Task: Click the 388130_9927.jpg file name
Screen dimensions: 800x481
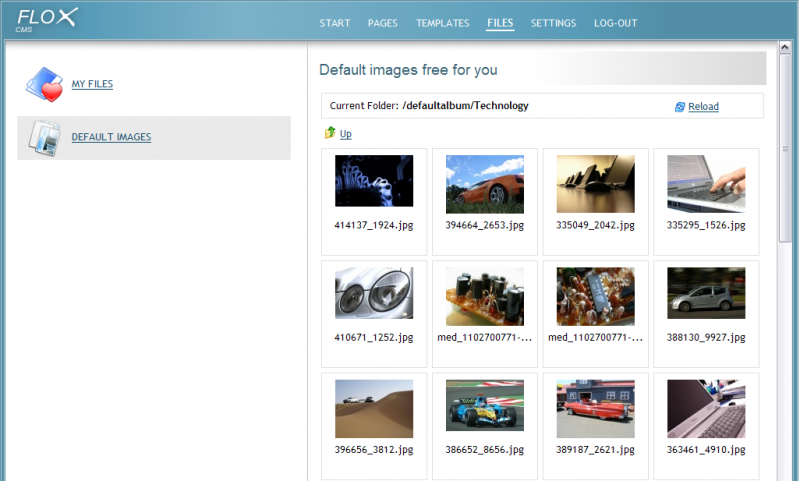Action: tap(706, 337)
